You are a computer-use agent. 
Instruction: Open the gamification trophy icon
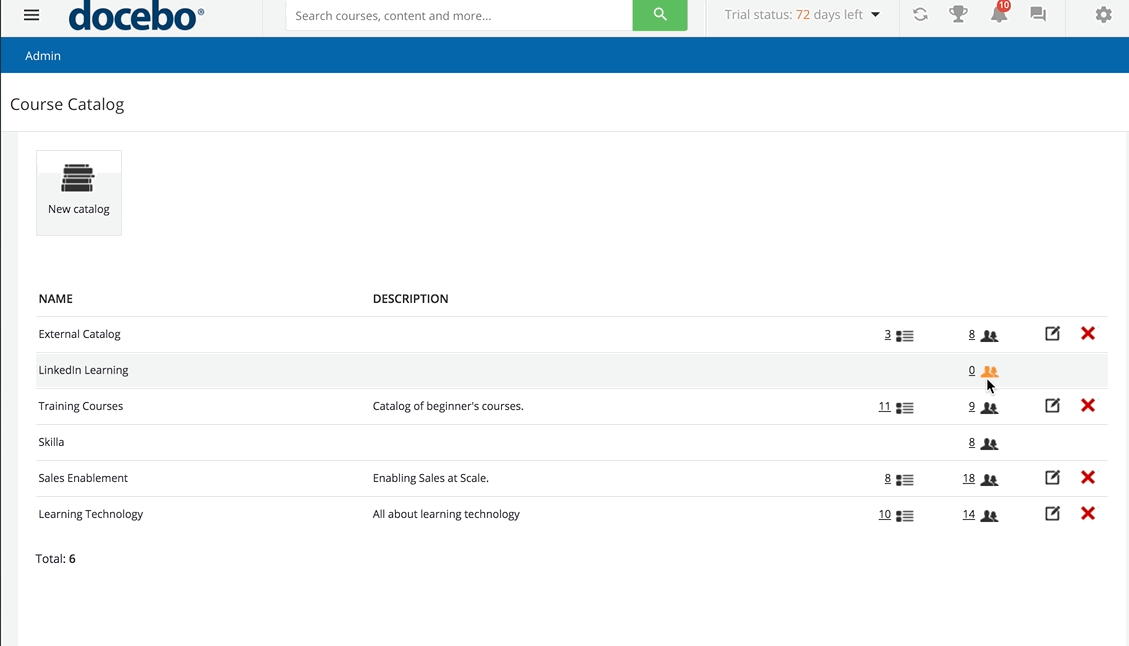point(958,15)
